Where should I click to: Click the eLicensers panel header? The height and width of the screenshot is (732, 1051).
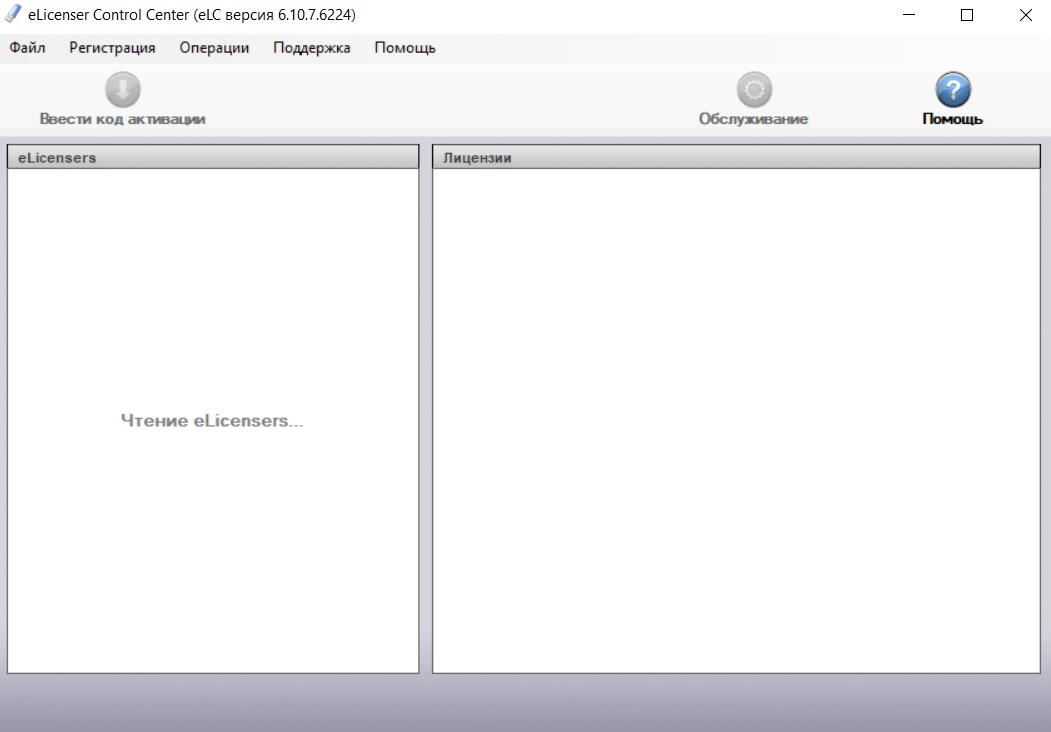213,158
